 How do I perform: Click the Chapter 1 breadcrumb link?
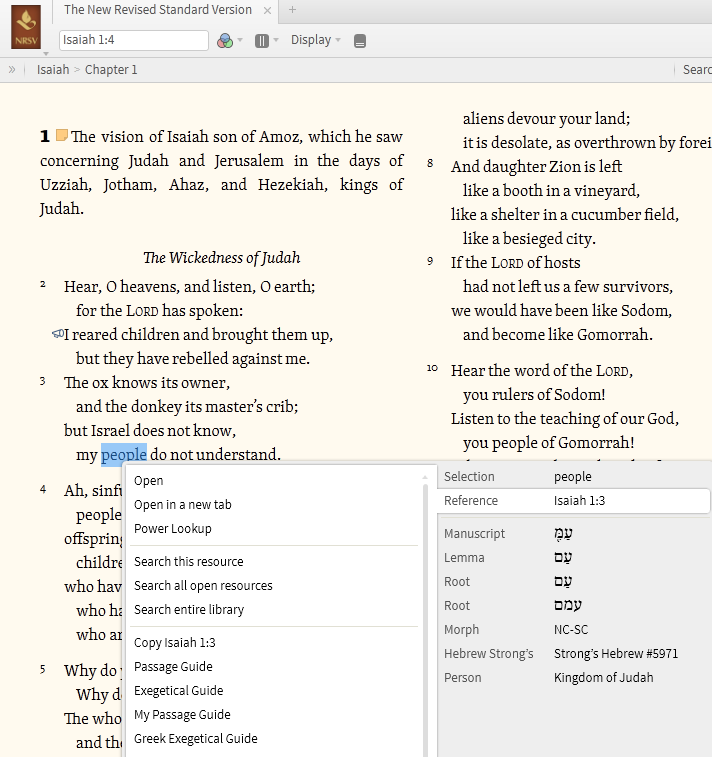tap(111, 70)
